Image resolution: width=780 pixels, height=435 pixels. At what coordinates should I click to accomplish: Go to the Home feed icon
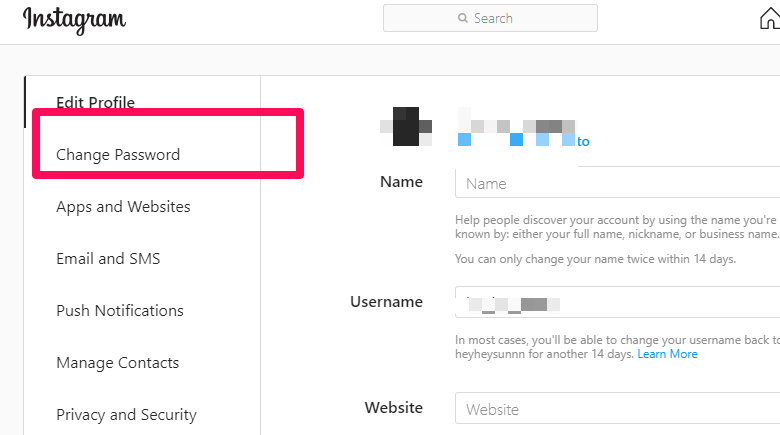click(770, 19)
